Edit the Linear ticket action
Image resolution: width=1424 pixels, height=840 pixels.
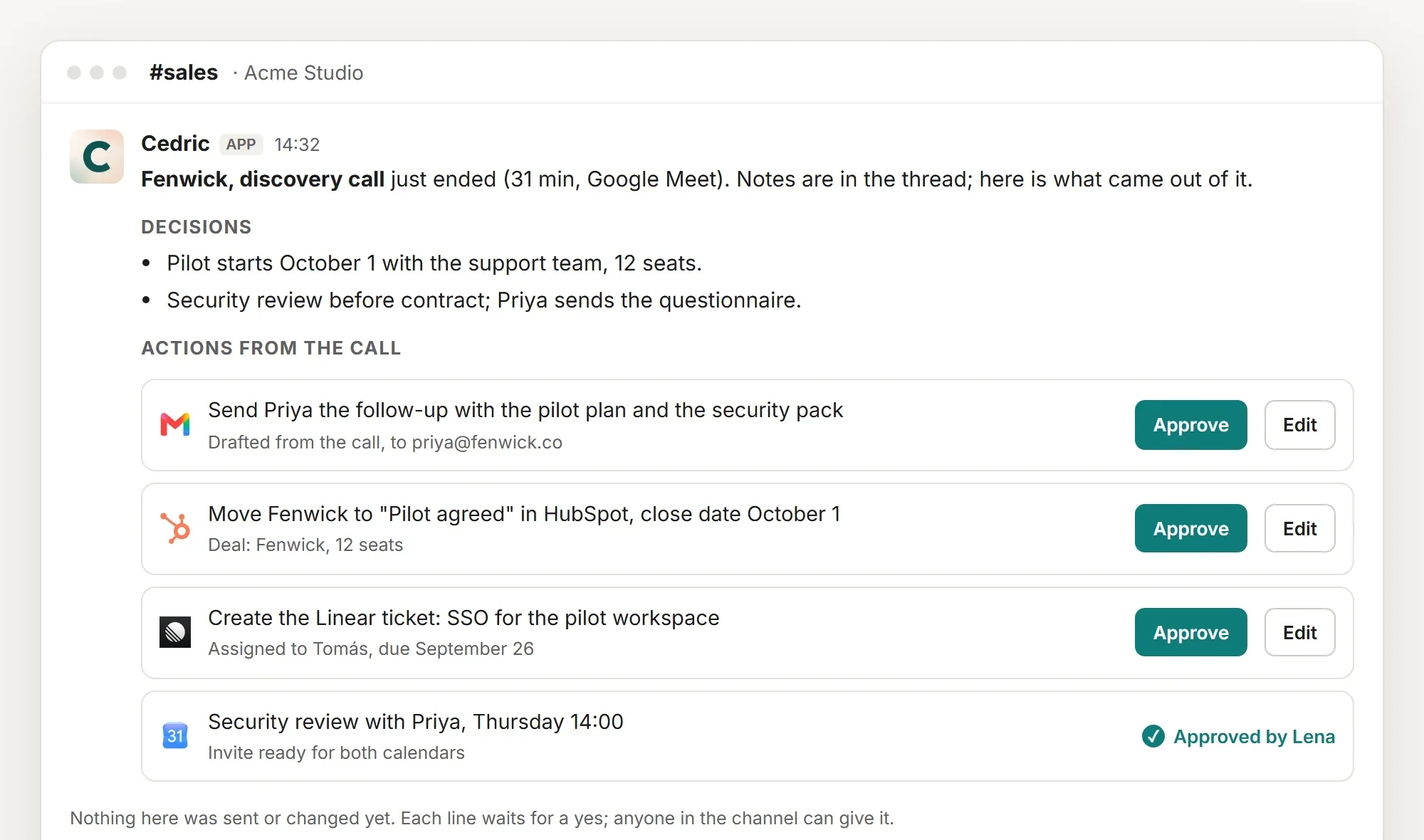(1300, 632)
